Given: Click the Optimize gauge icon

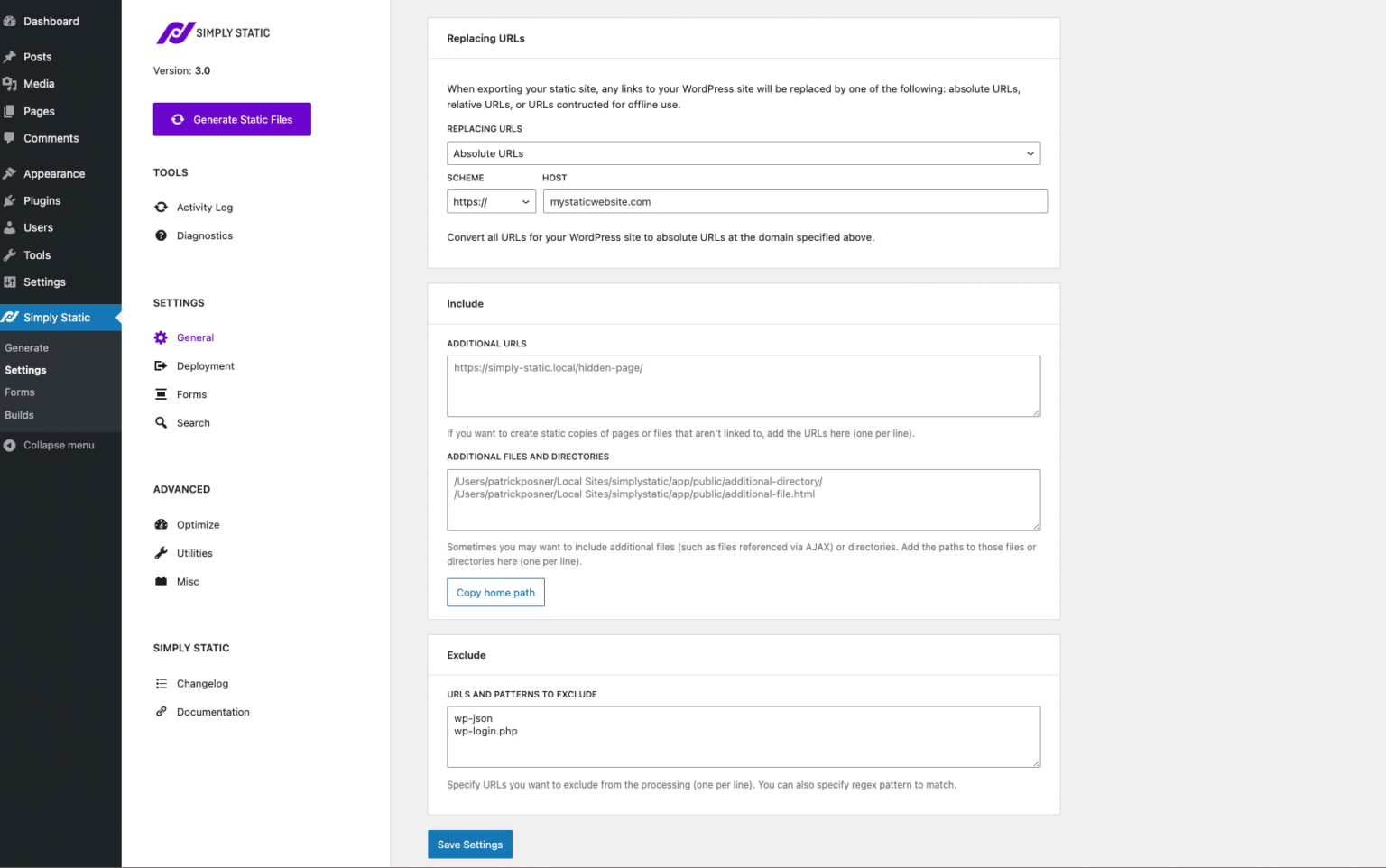Looking at the screenshot, I should [161, 525].
